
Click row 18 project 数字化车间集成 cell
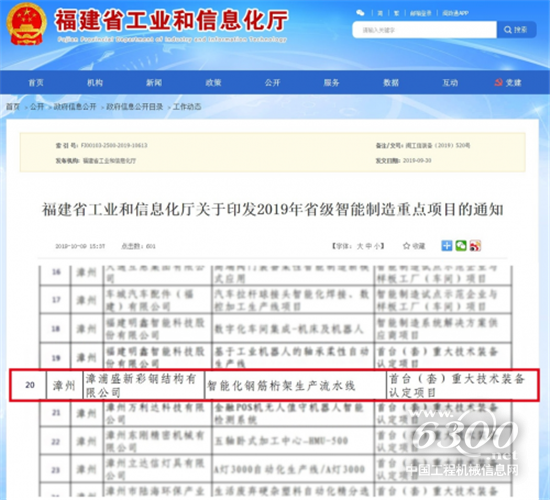coord(293,328)
